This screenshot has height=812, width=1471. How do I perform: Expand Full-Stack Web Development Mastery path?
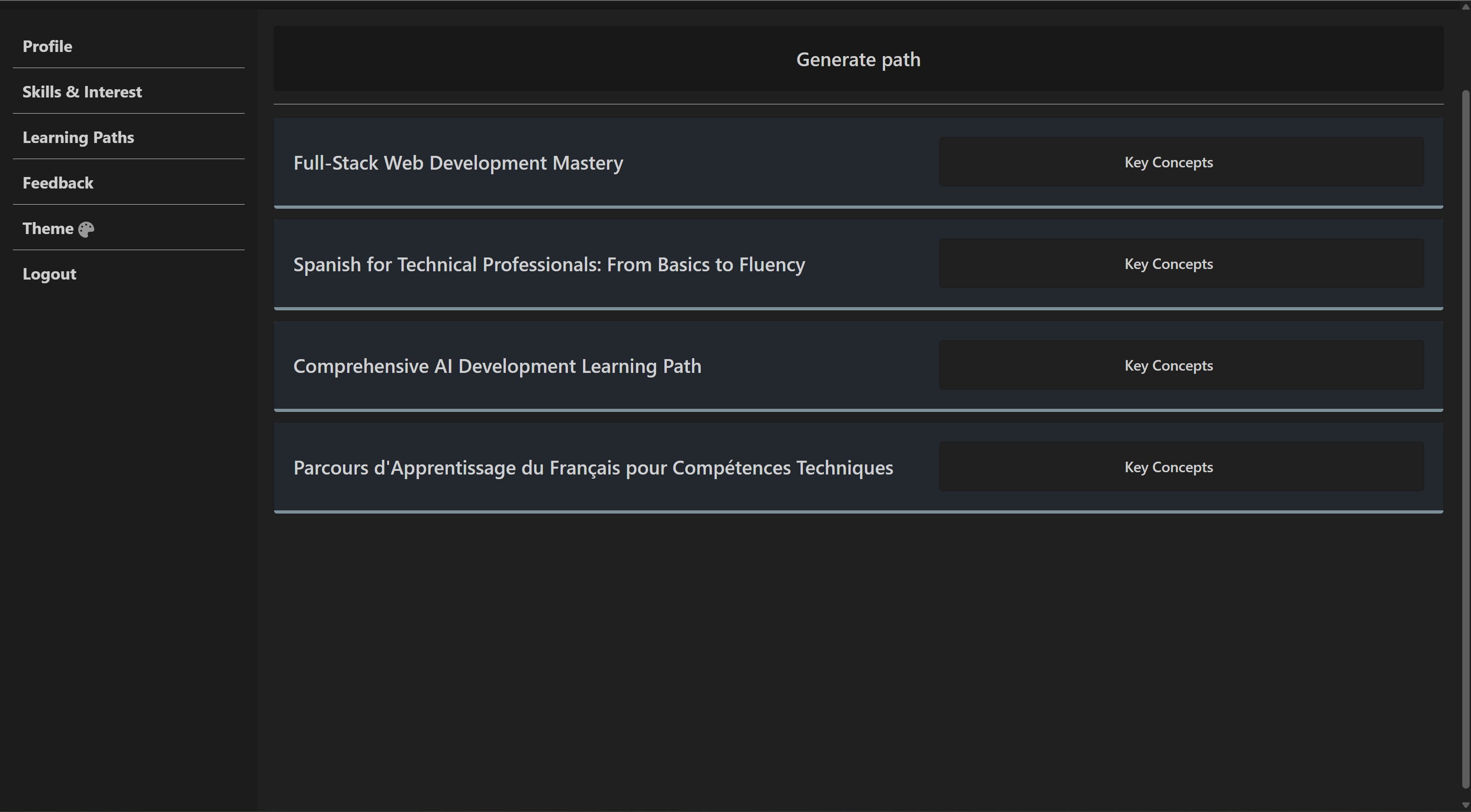(458, 163)
